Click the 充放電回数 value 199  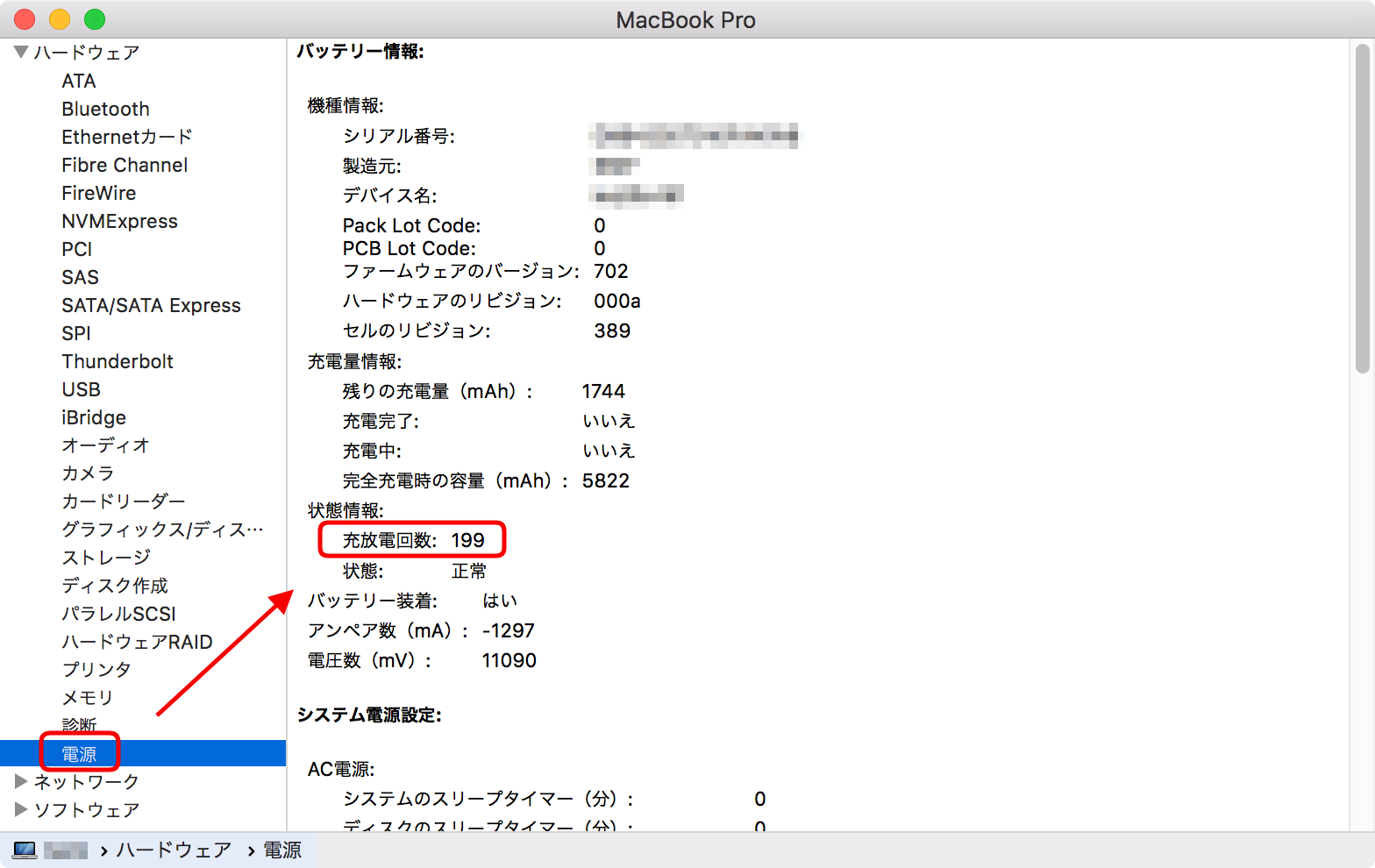tap(467, 541)
